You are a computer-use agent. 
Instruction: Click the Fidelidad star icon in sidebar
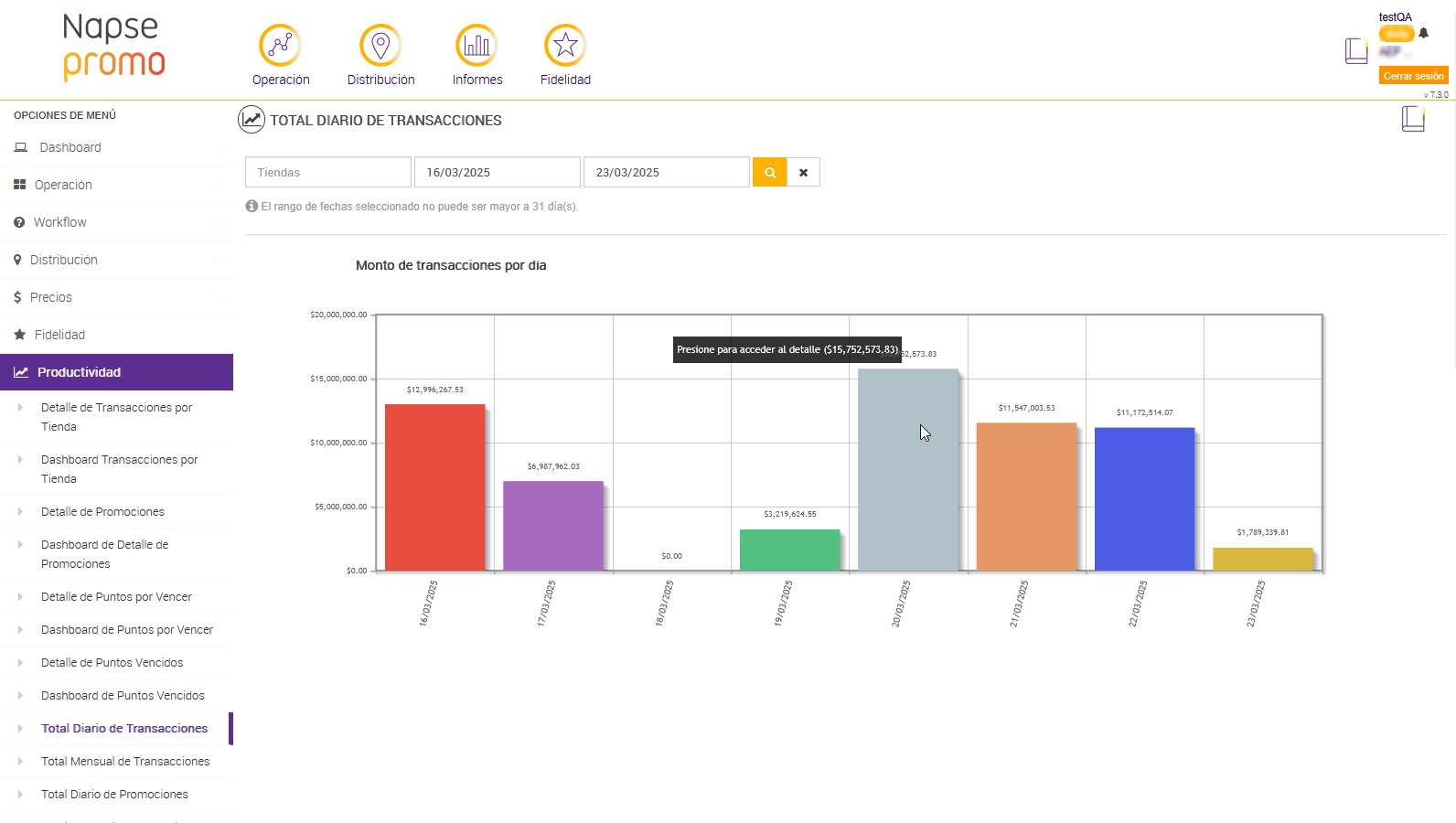(x=19, y=335)
